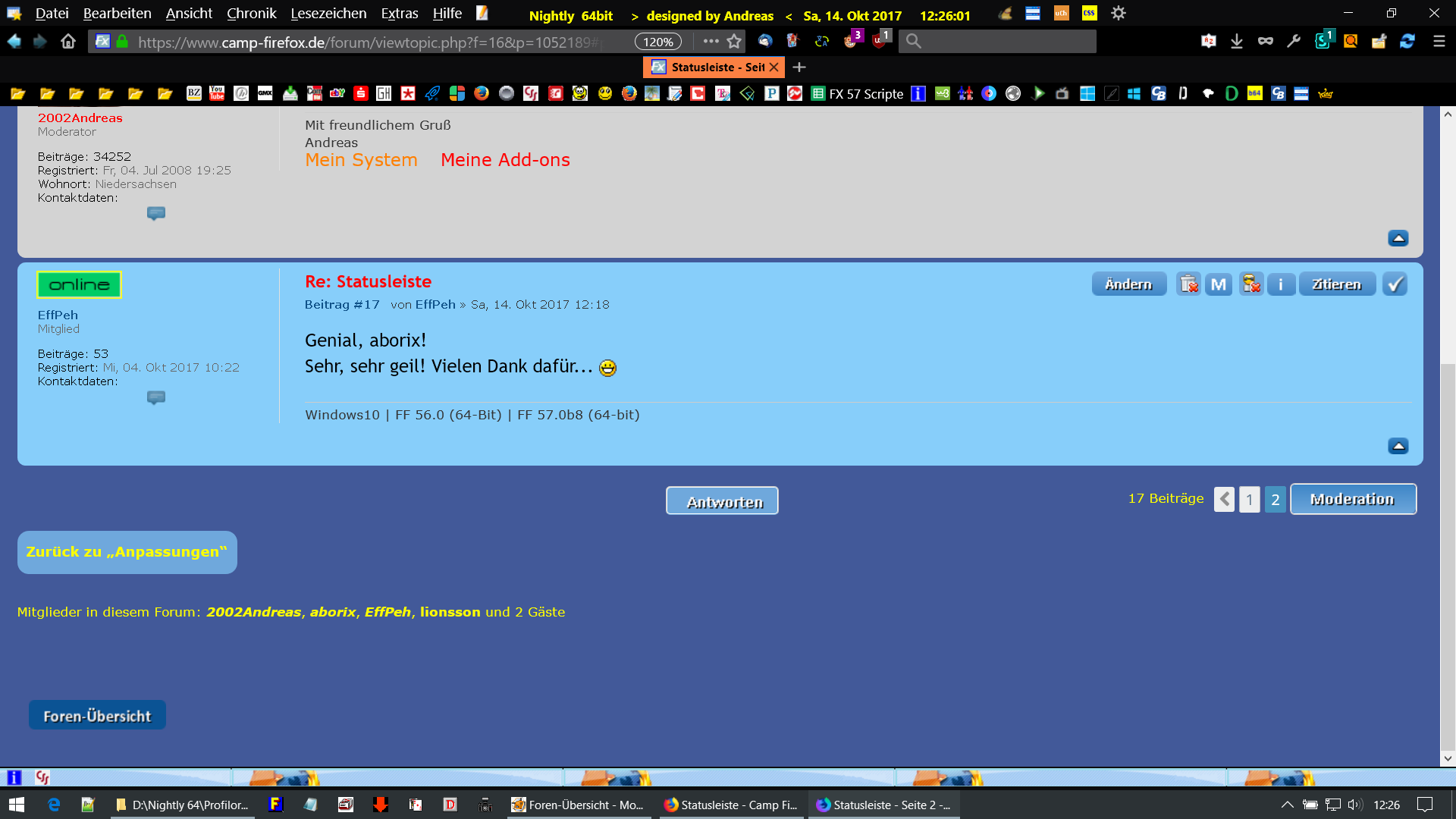Click the settings gear icon in menu bar

1119,14
